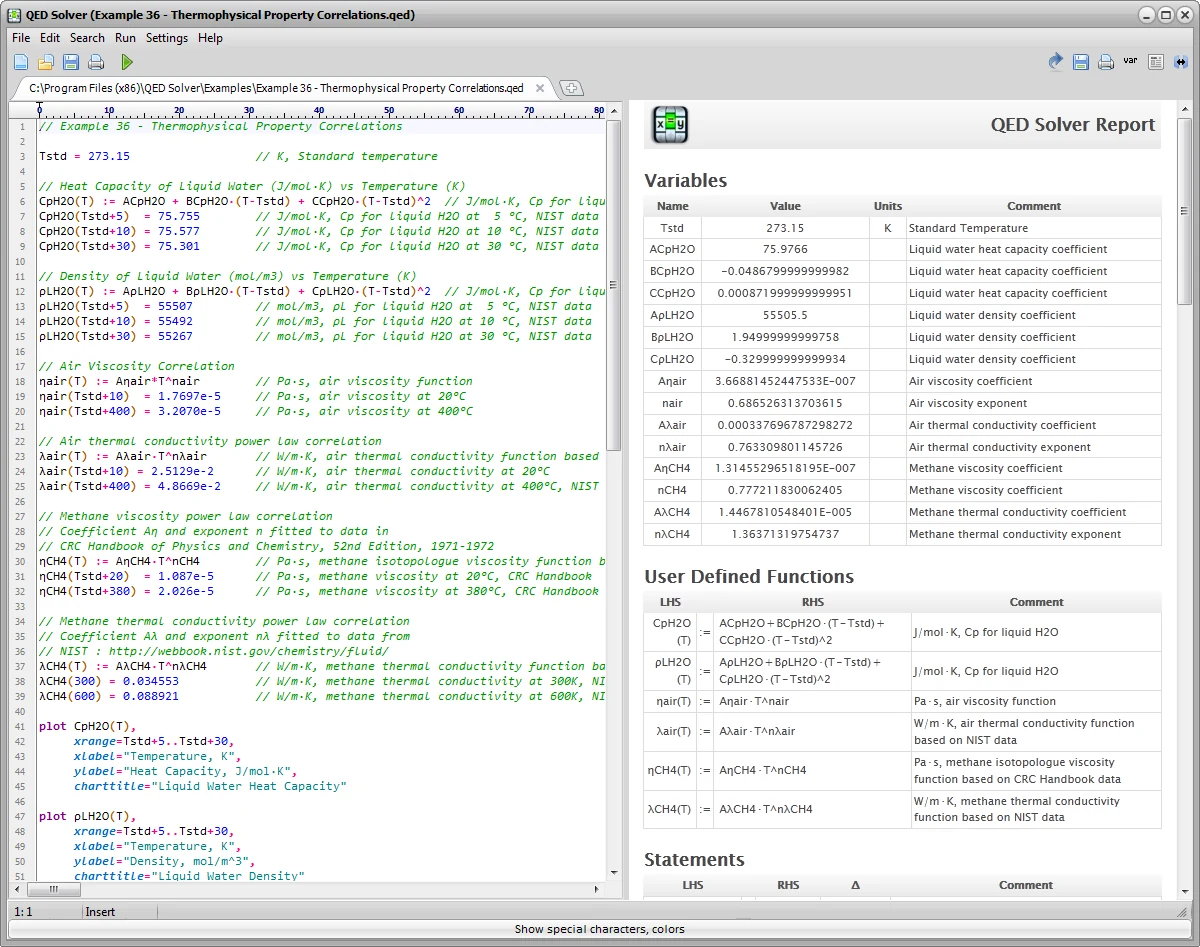The image size is (1200, 947).
Task: Click the QED Solver logo in the report
Action: coord(670,125)
